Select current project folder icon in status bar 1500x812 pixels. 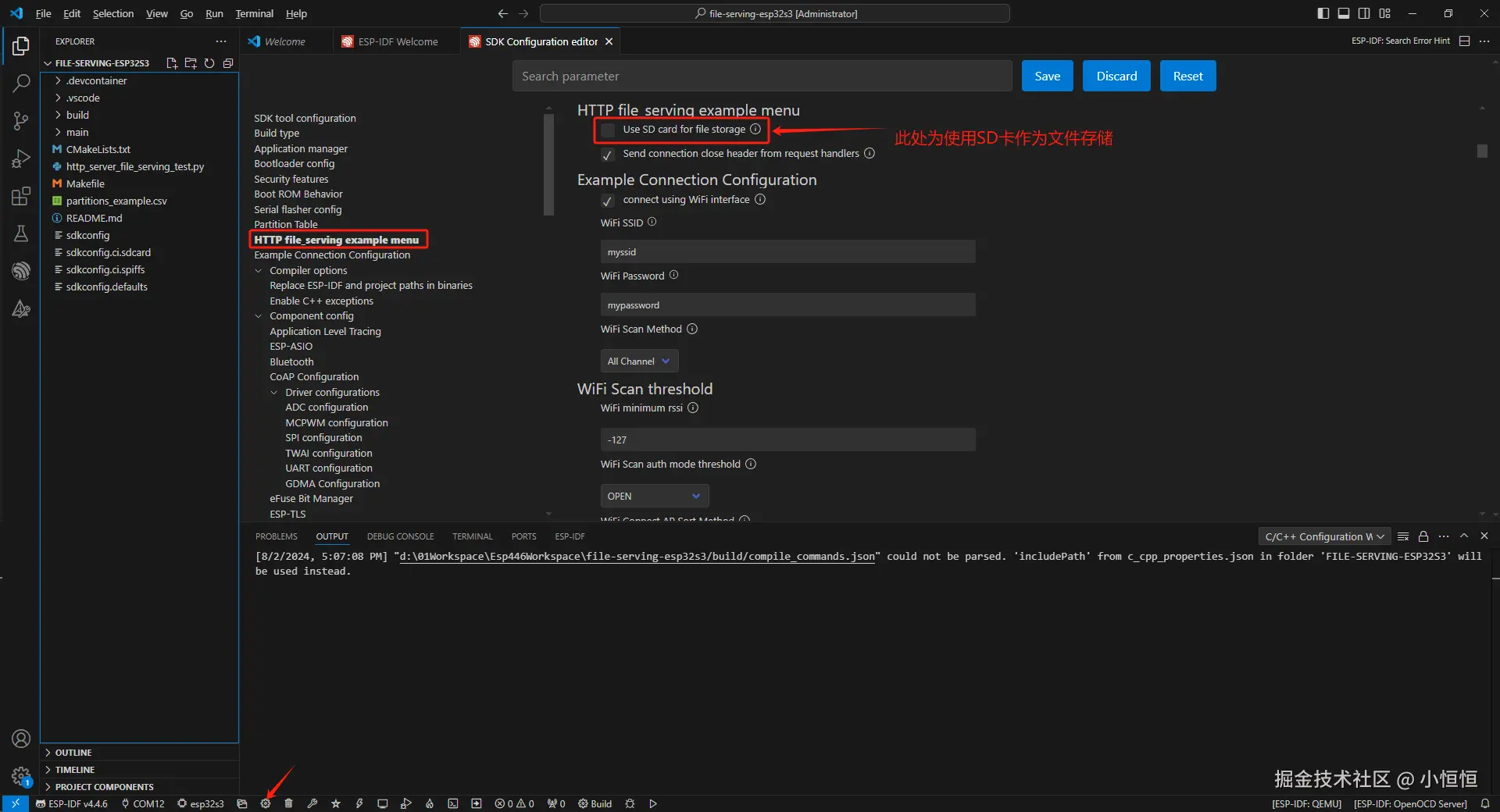point(242,803)
